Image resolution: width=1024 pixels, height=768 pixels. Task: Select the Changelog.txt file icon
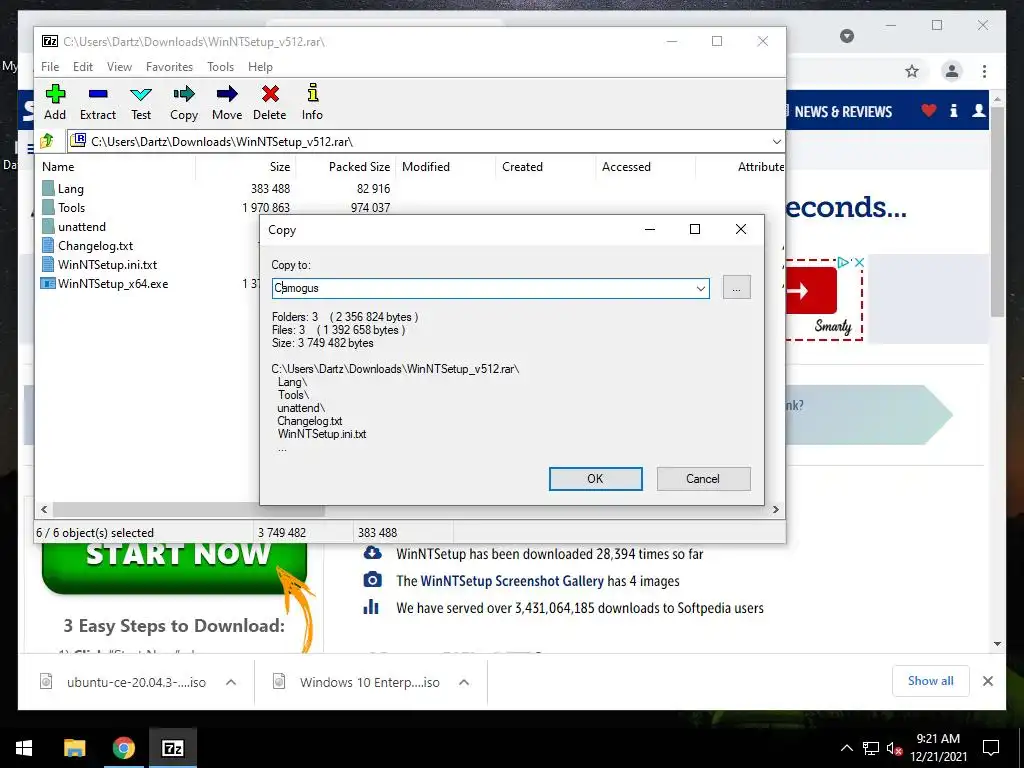tap(48, 246)
